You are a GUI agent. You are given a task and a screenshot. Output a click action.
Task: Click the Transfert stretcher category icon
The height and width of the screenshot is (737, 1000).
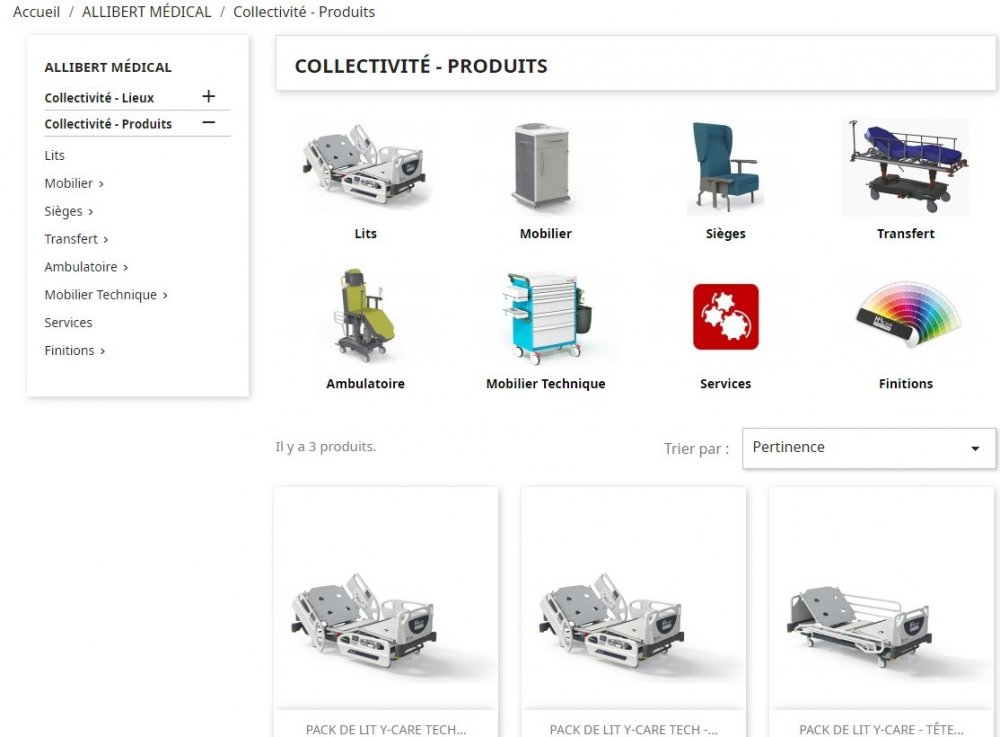[x=905, y=165]
